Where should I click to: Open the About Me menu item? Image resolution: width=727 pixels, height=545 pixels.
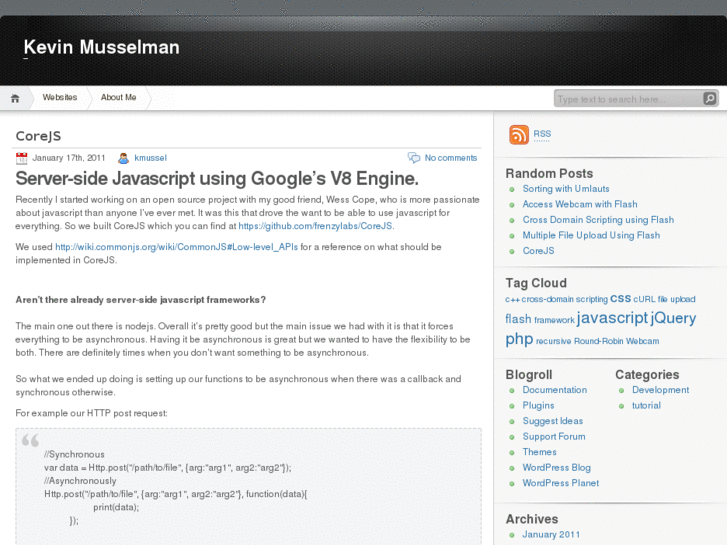[x=118, y=98]
